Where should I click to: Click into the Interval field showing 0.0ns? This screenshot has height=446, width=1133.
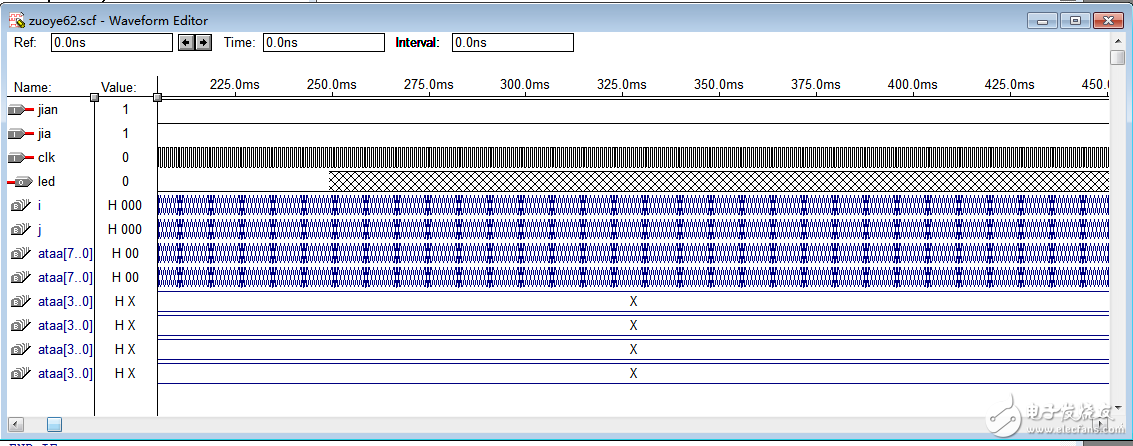click(513, 43)
